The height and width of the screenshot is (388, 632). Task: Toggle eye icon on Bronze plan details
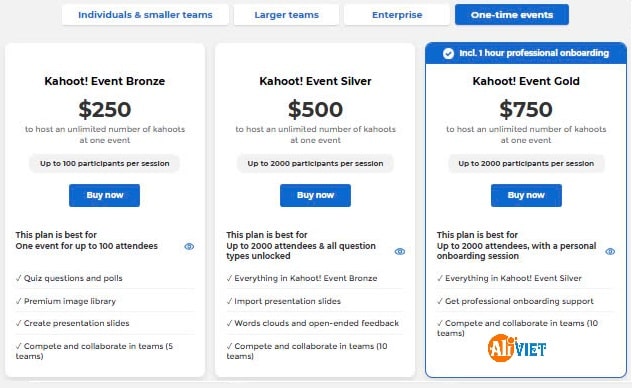tap(189, 247)
